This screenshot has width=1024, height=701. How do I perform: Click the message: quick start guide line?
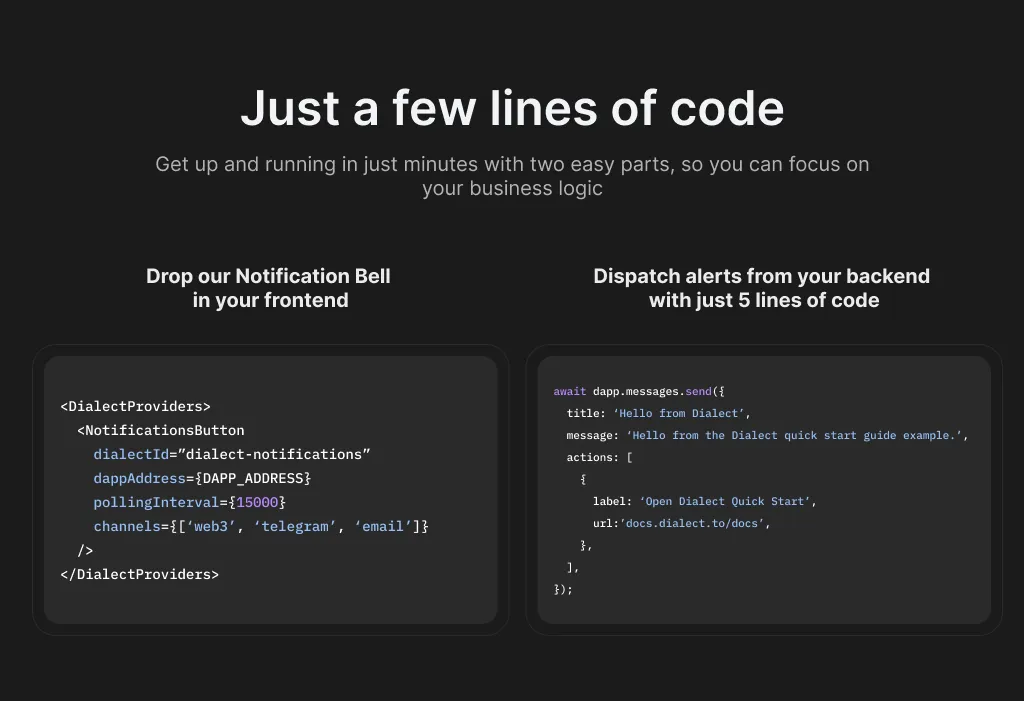(x=767, y=435)
